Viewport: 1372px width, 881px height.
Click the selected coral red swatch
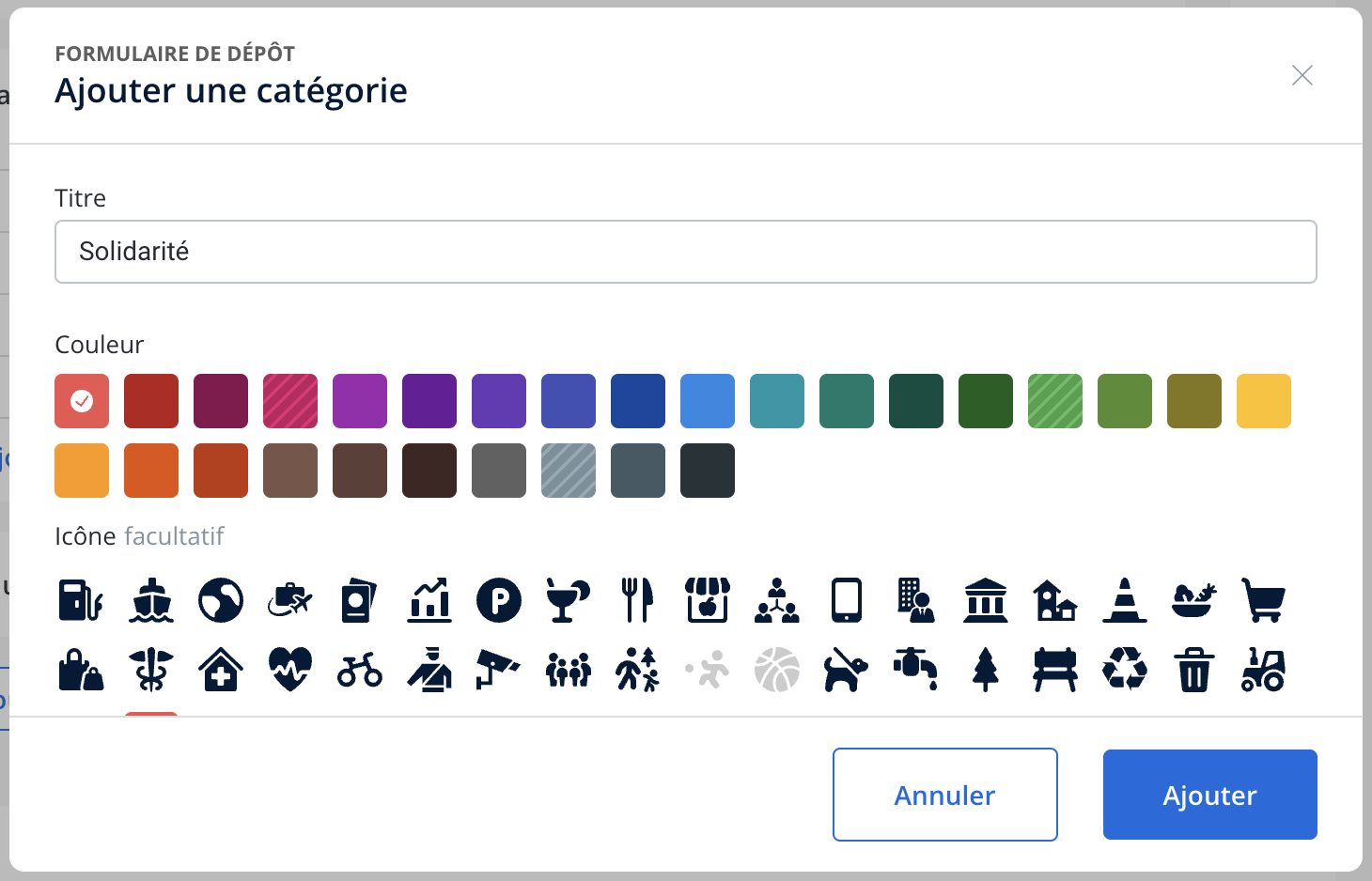click(82, 401)
